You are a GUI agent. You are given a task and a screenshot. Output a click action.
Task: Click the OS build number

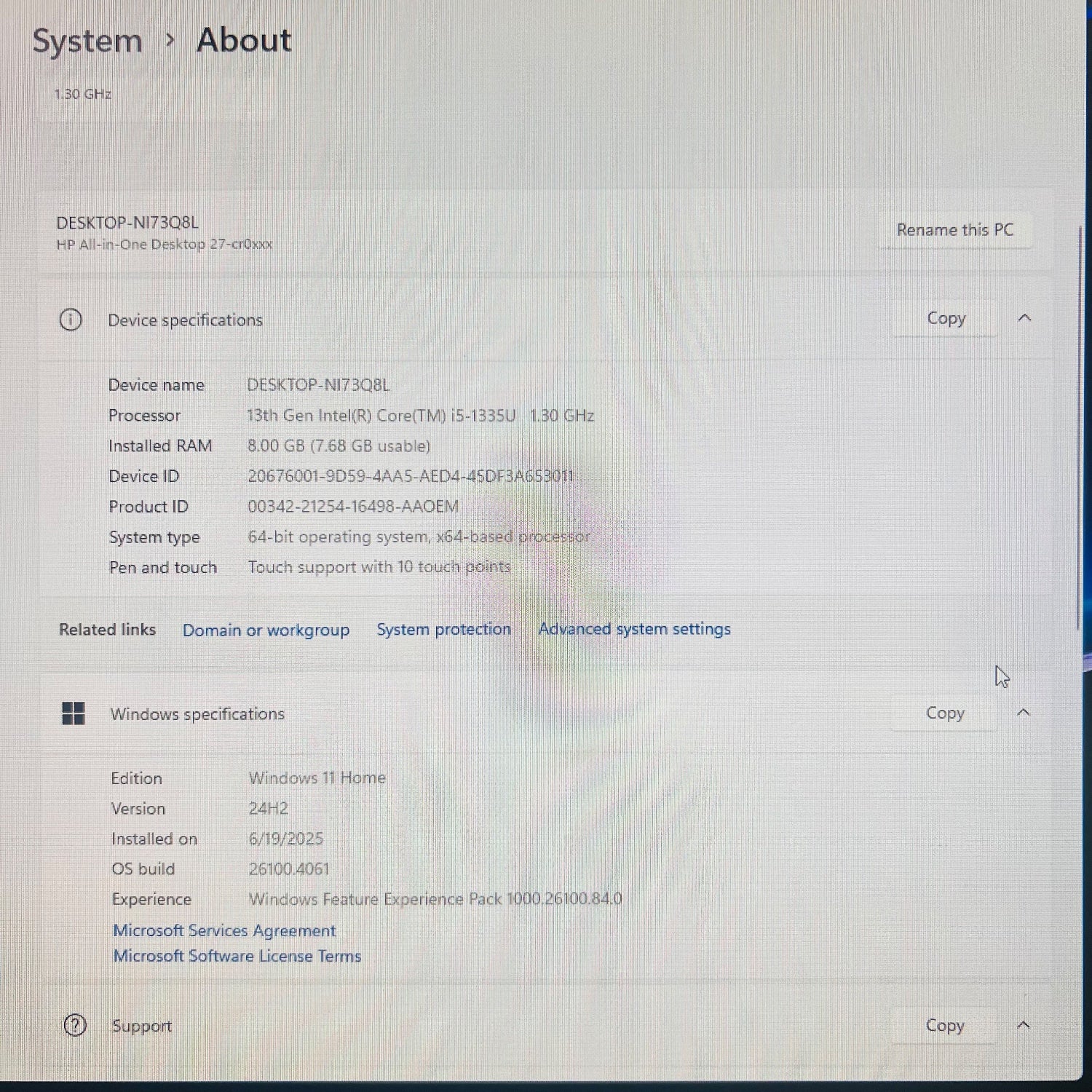(289, 869)
